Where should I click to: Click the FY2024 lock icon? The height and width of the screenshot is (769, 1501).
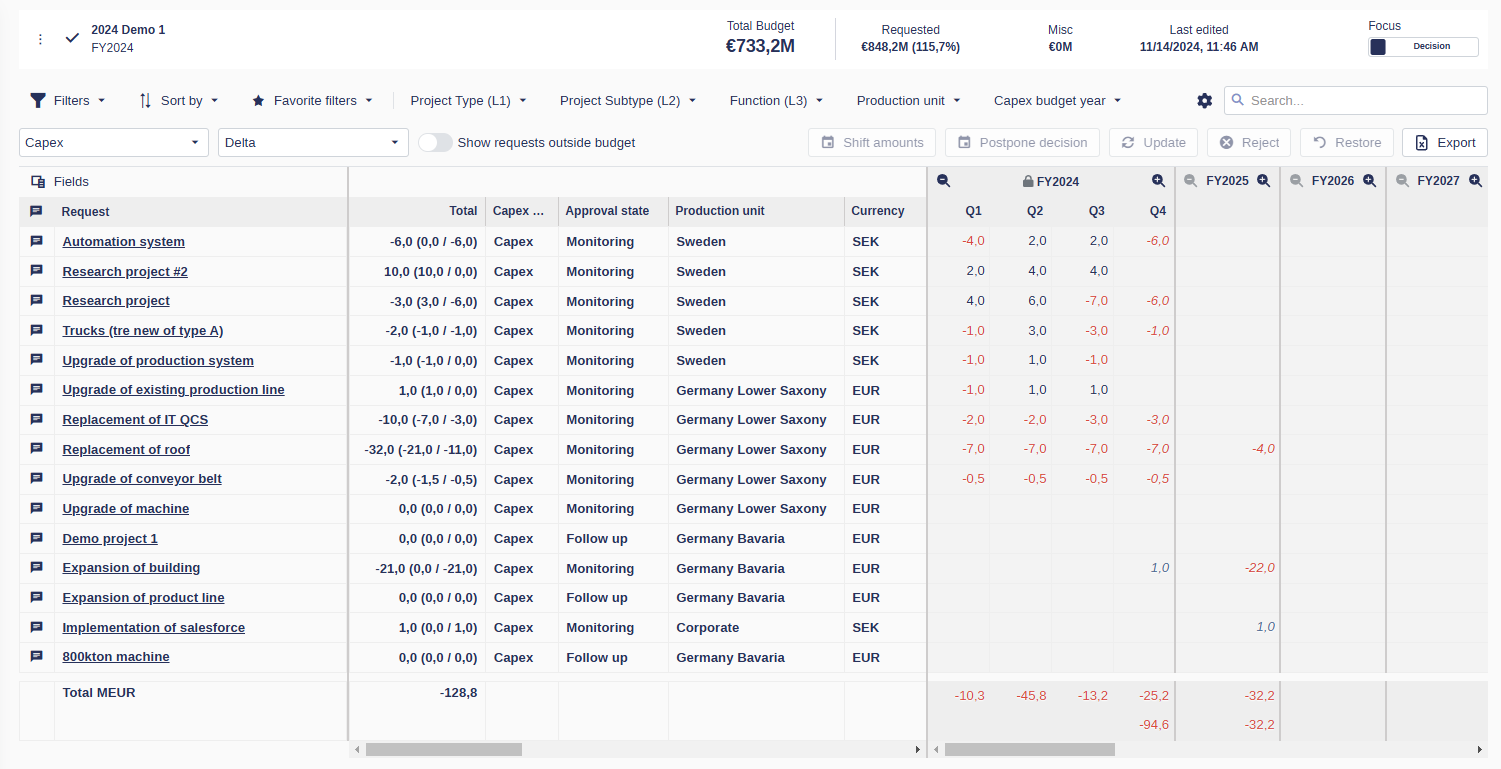coord(1028,182)
